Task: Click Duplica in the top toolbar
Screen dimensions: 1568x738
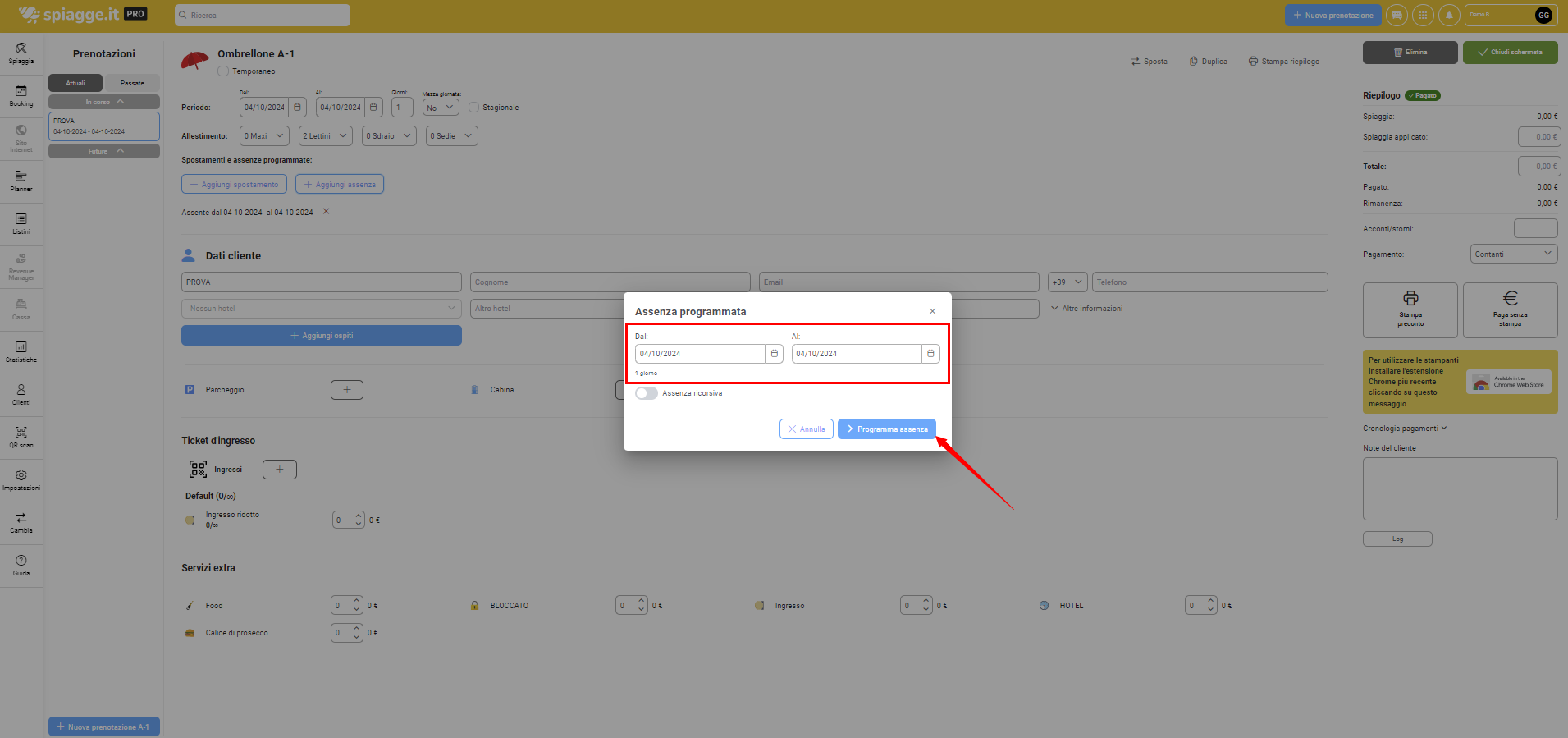Action: click(x=1208, y=62)
